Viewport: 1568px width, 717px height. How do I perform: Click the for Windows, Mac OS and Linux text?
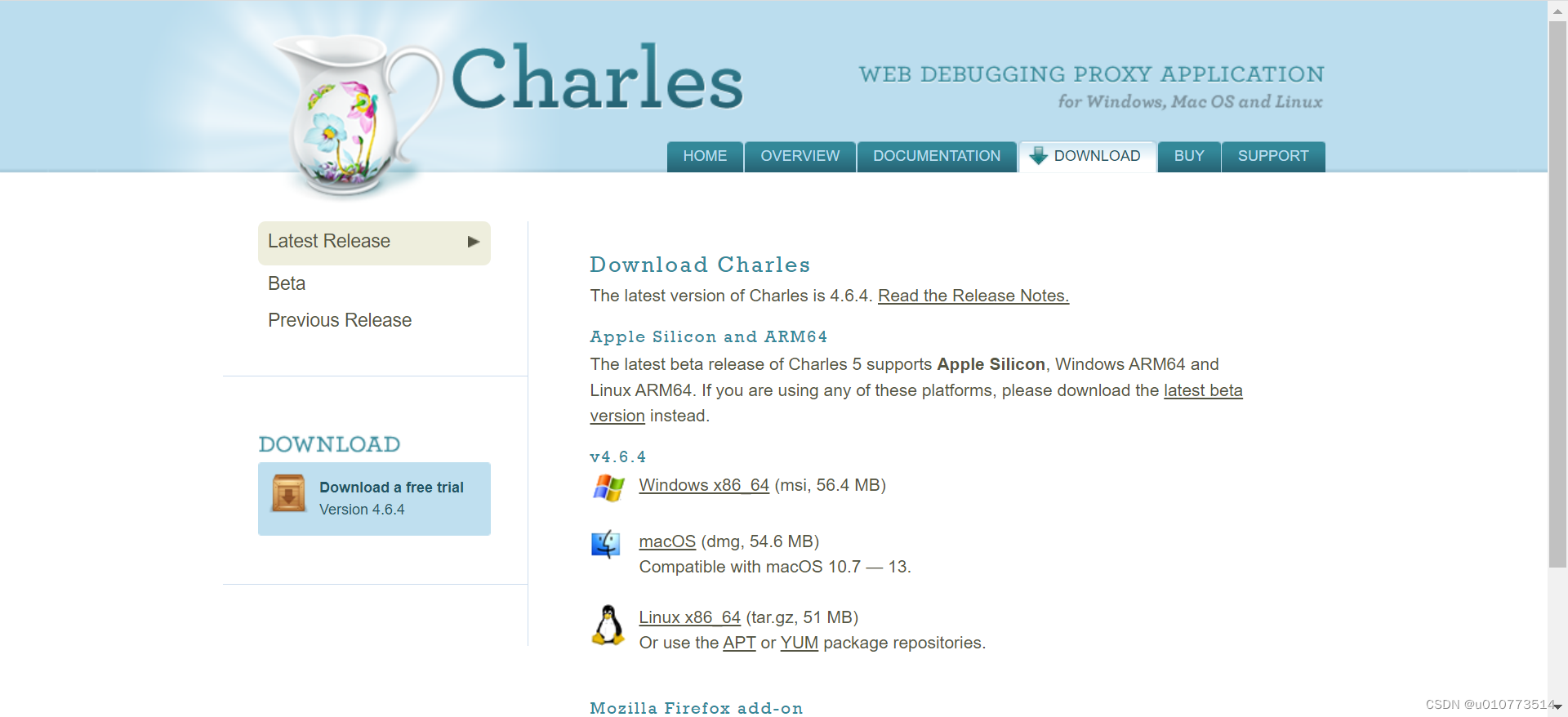click(1191, 102)
